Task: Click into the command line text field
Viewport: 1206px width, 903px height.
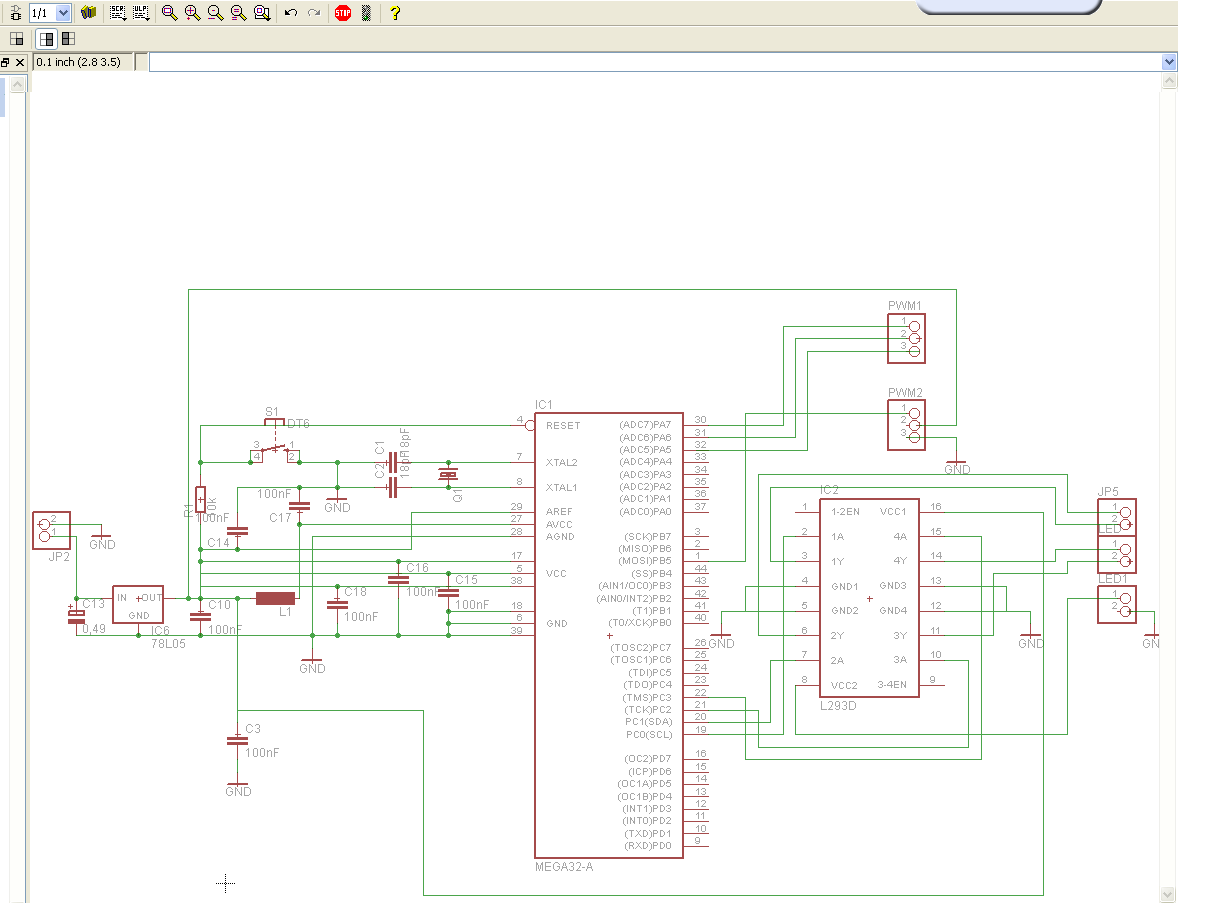Action: (x=650, y=62)
